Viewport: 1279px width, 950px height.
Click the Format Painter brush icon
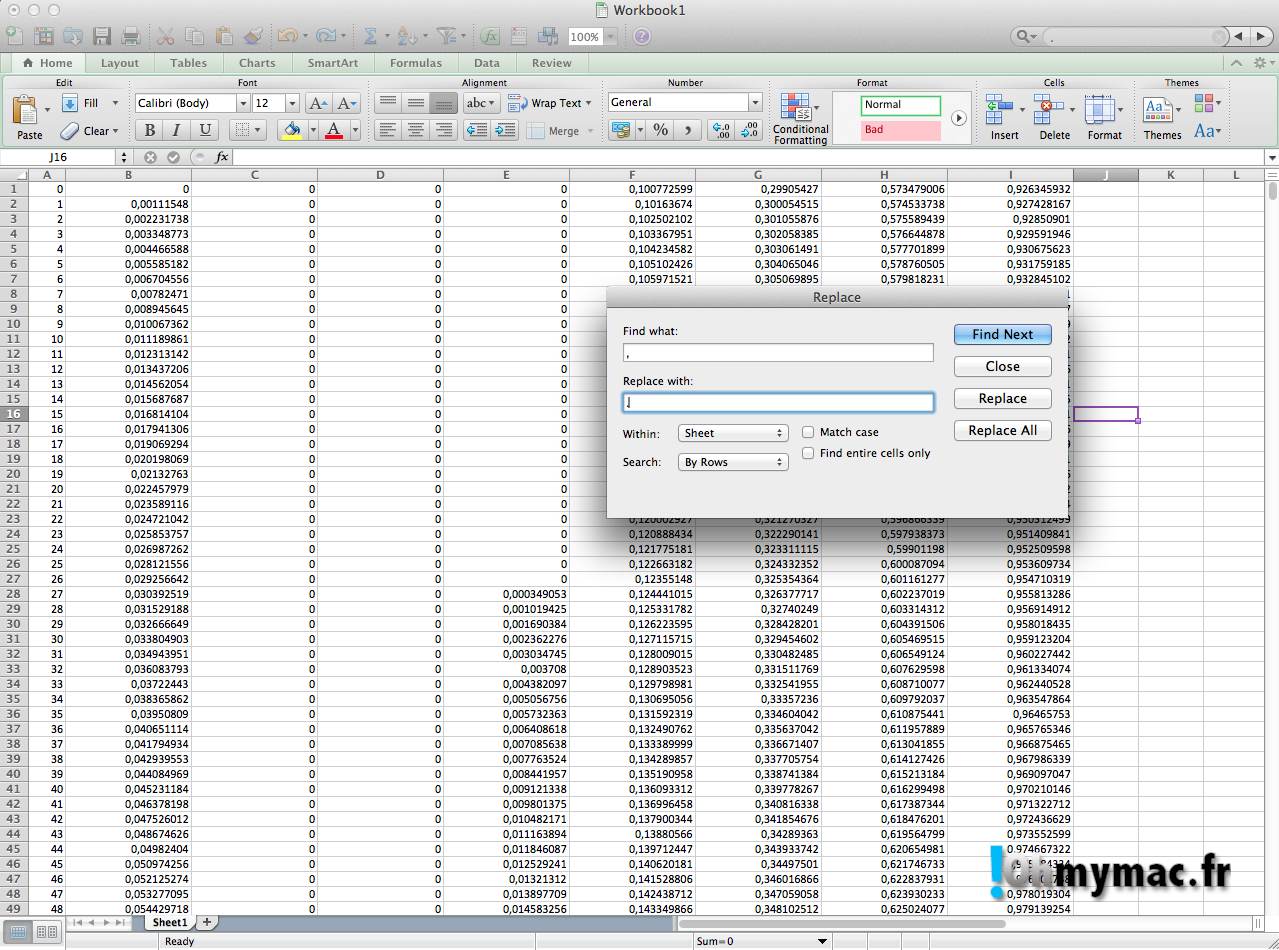click(252, 36)
